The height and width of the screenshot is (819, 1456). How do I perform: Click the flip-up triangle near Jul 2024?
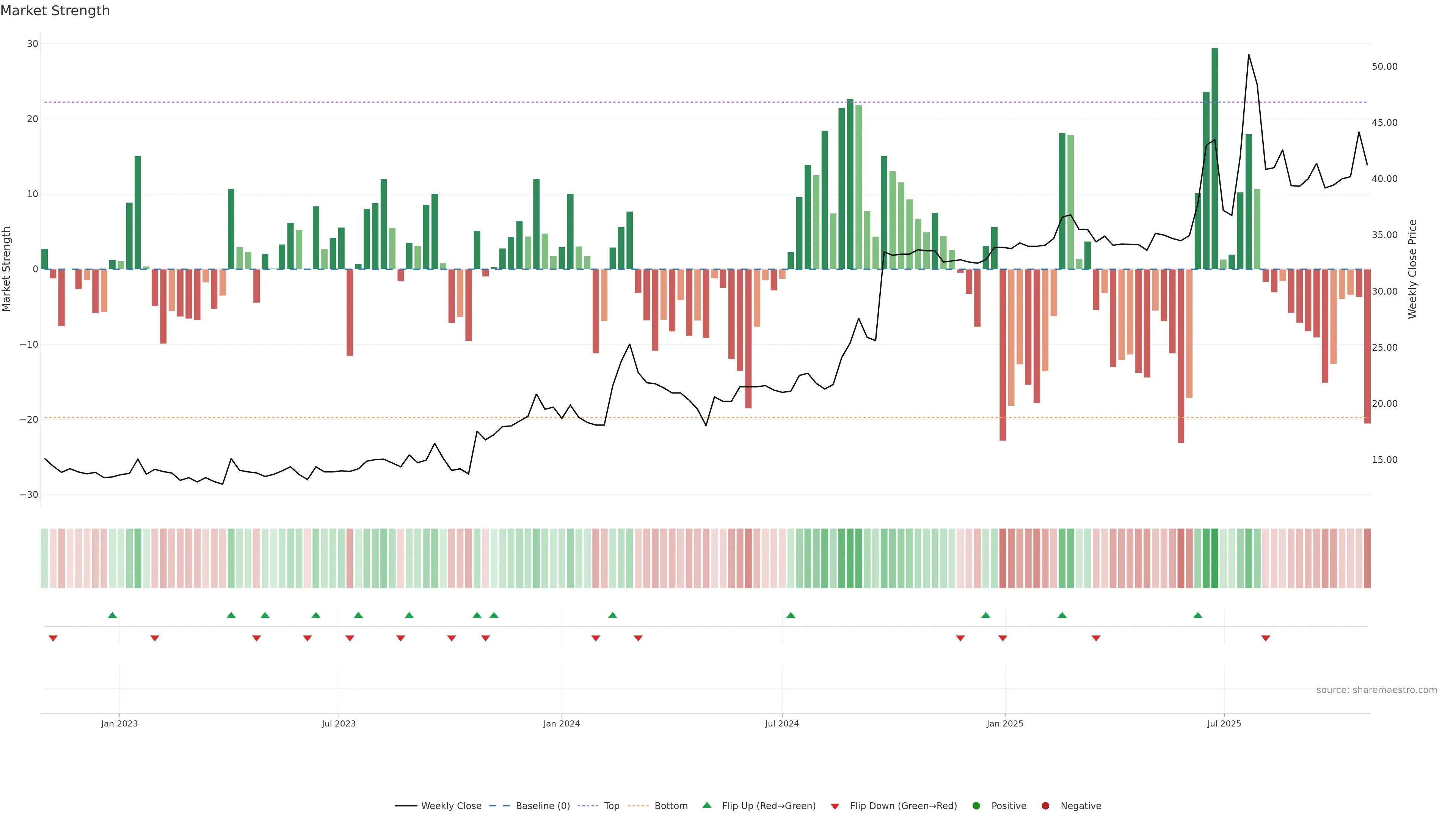click(x=791, y=615)
